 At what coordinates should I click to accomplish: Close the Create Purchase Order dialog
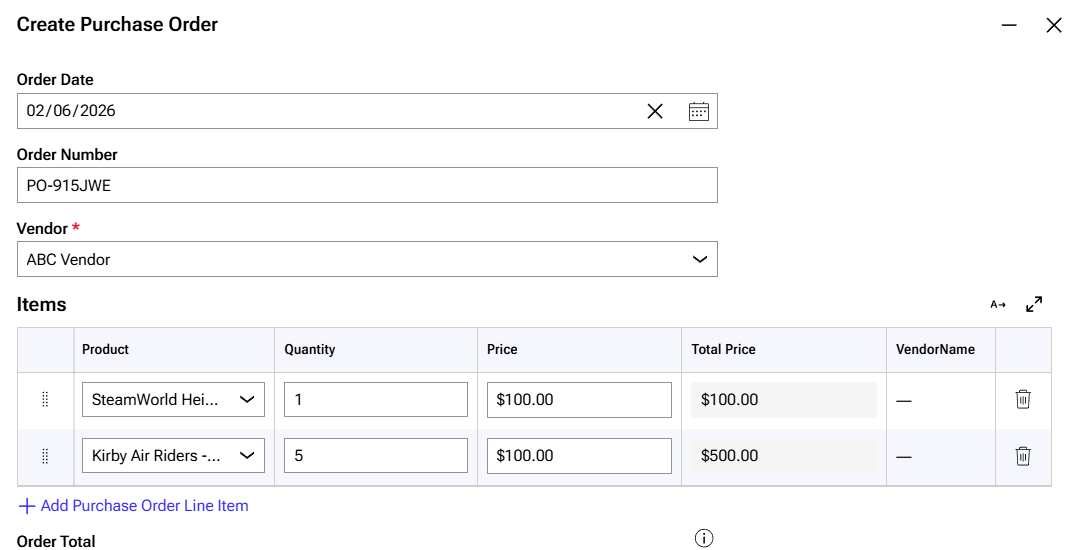coord(1053,25)
